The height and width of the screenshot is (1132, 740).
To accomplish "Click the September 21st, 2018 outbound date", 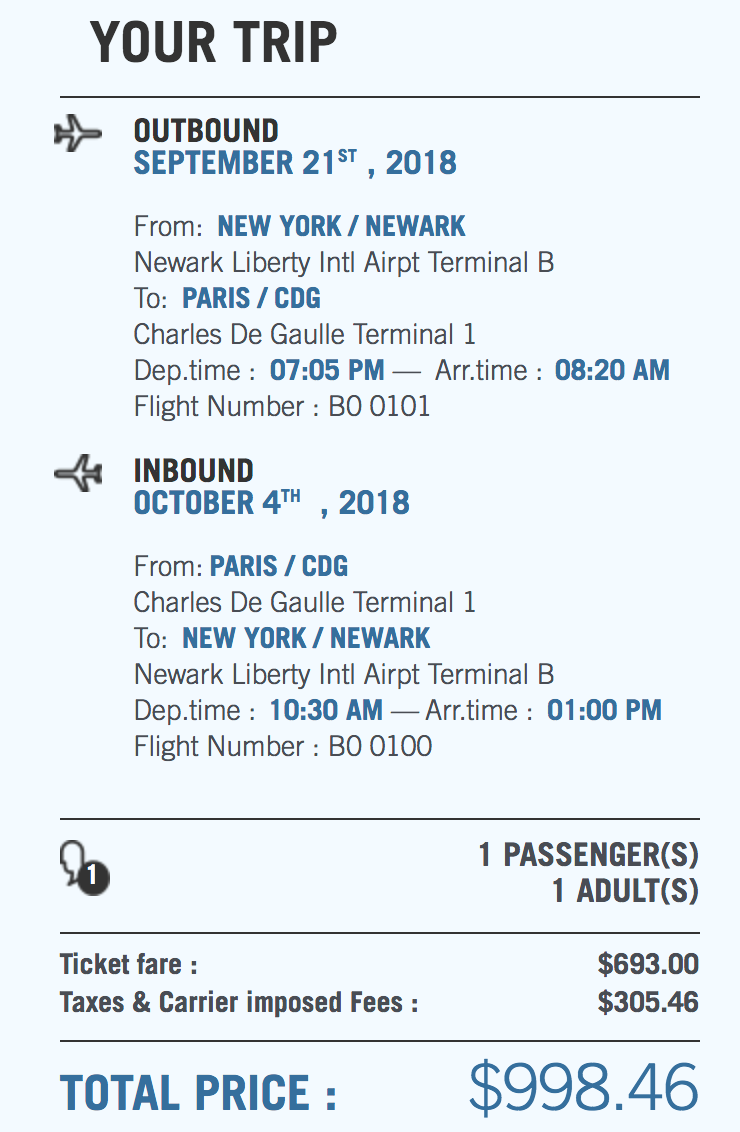I will click(295, 163).
